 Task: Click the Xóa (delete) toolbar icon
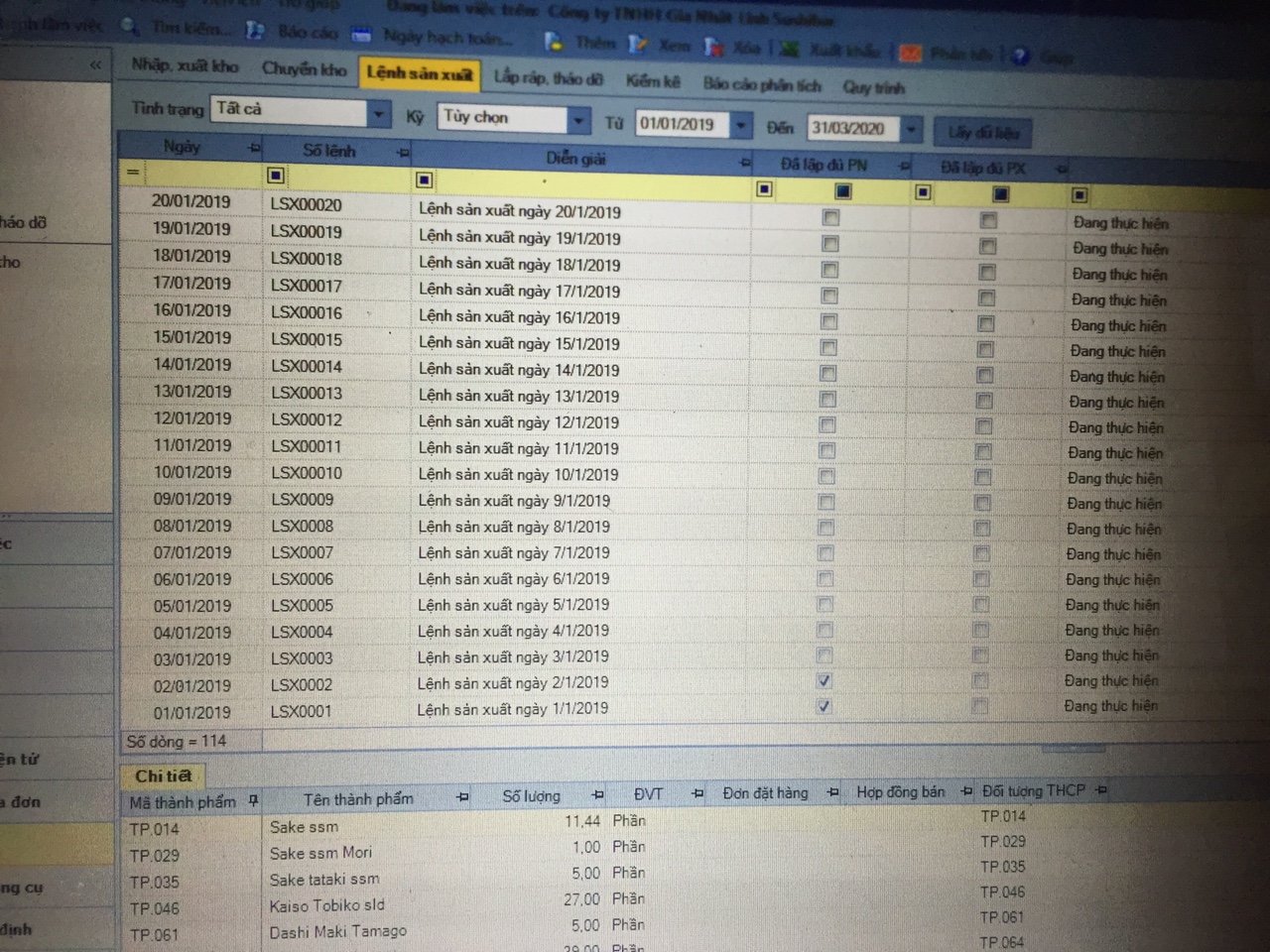pyautogui.click(x=713, y=47)
